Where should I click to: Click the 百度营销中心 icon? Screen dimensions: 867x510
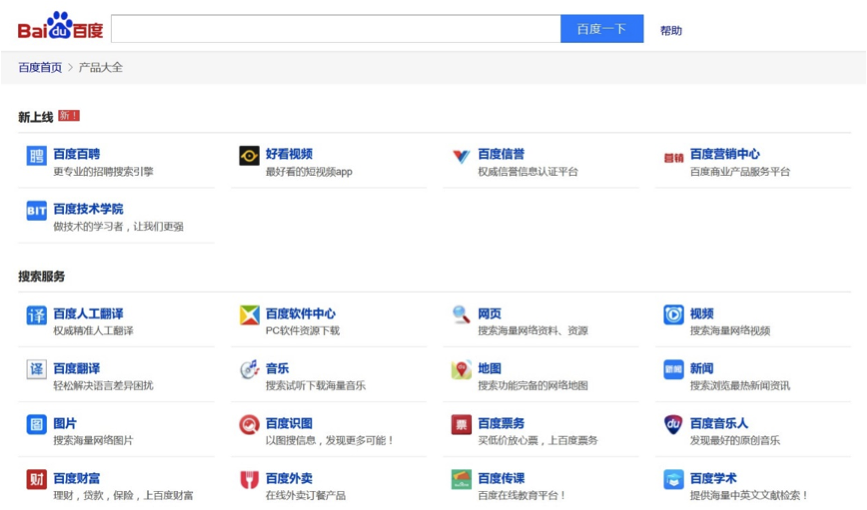point(673,158)
